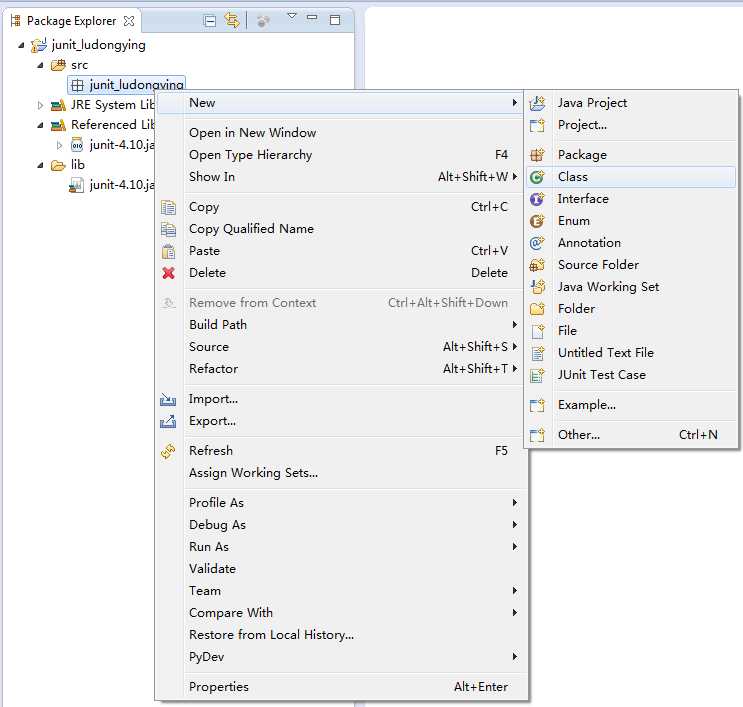Click the Export icon

coord(168,421)
